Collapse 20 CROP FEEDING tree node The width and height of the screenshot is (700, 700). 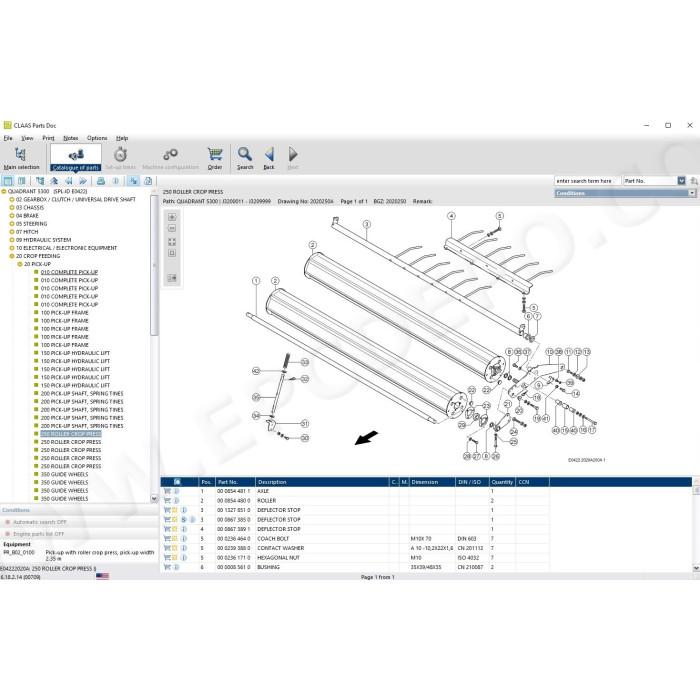pyautogui.click(x=12, y=256)
